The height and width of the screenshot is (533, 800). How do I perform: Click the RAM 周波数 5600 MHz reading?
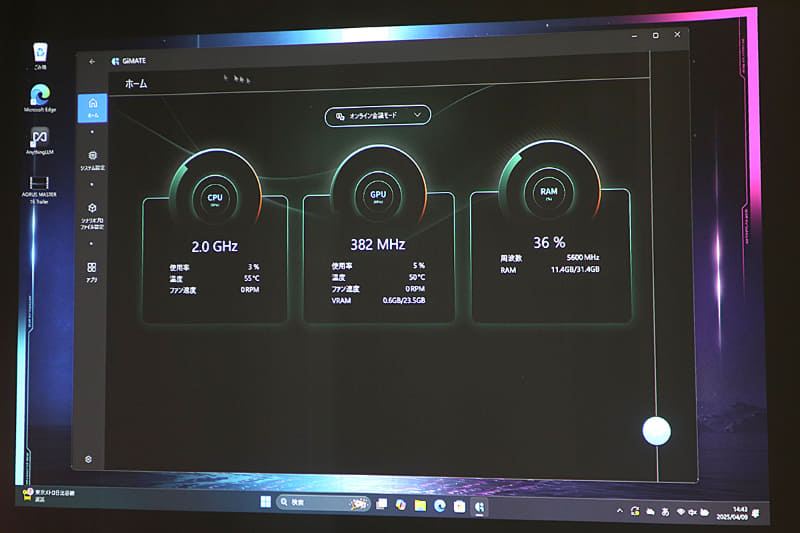[x=550, y=258]
